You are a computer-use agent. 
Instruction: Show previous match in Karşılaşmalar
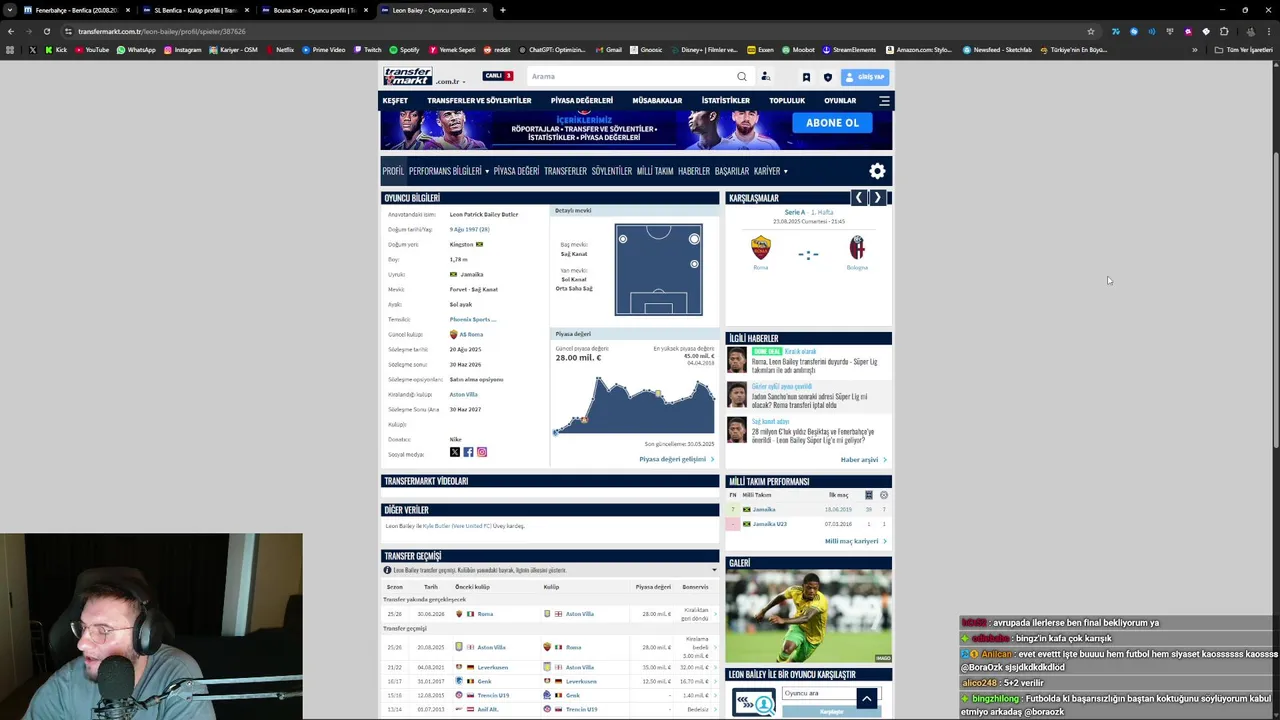[858, 198]
